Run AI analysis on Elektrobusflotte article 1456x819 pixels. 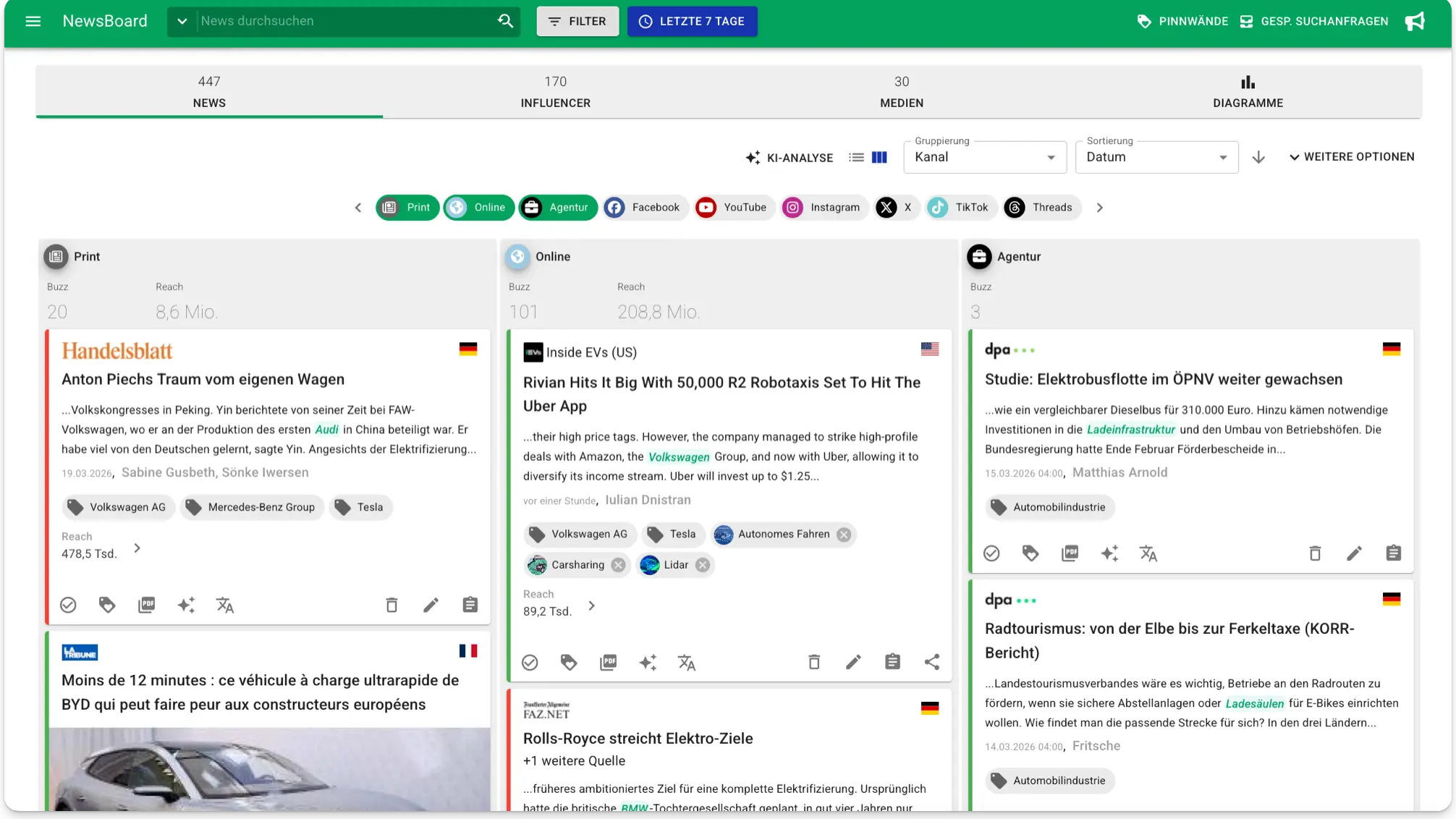(x=1109, y=553)
